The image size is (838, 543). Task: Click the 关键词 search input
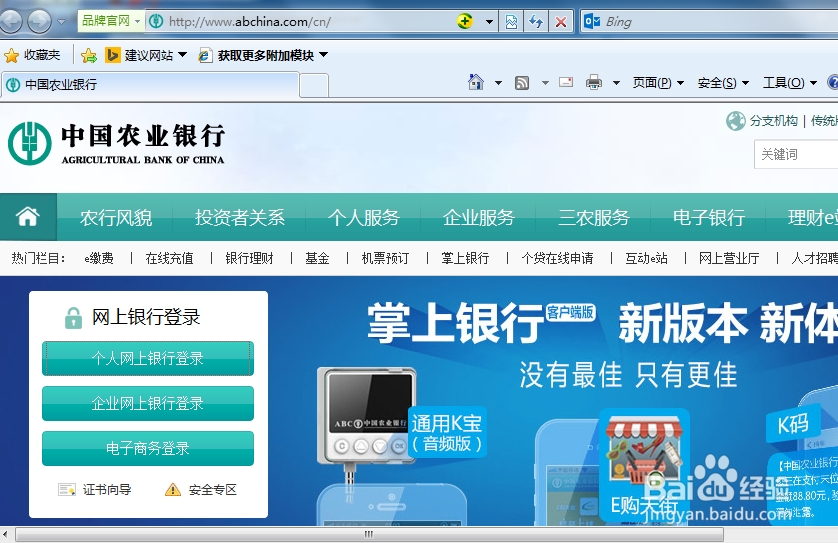[x=796, y=154]
